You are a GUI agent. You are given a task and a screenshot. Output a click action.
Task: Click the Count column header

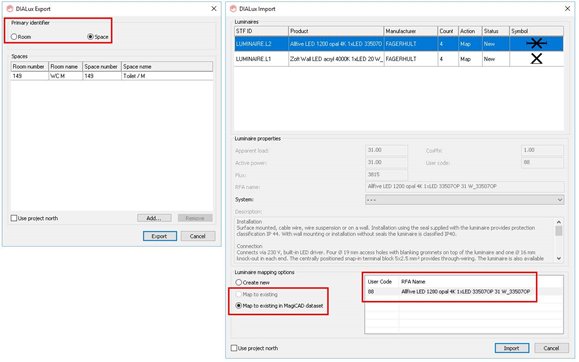pos(448,31)
